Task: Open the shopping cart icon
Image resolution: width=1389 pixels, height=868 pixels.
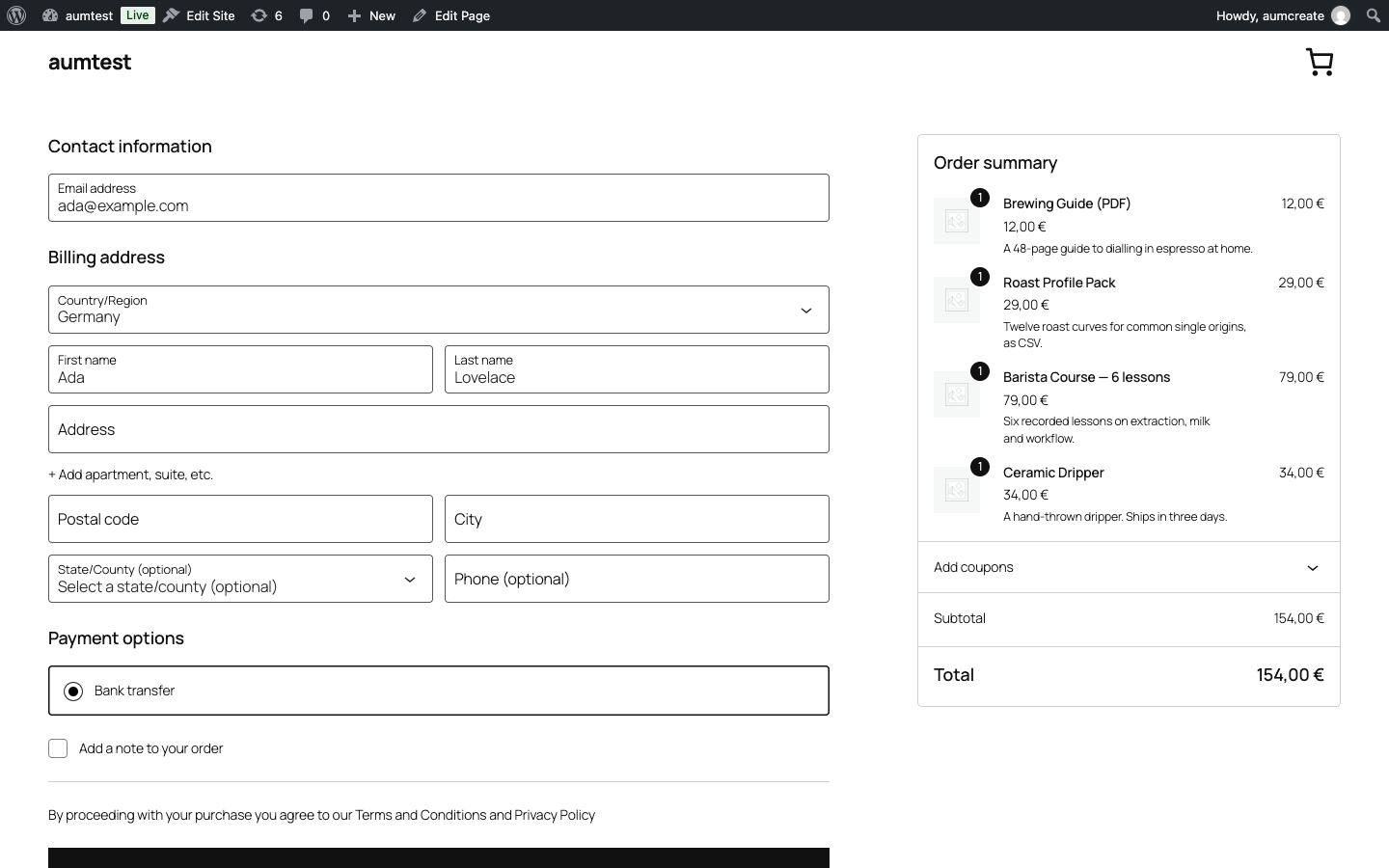Action: click(x=1320, y=62)
